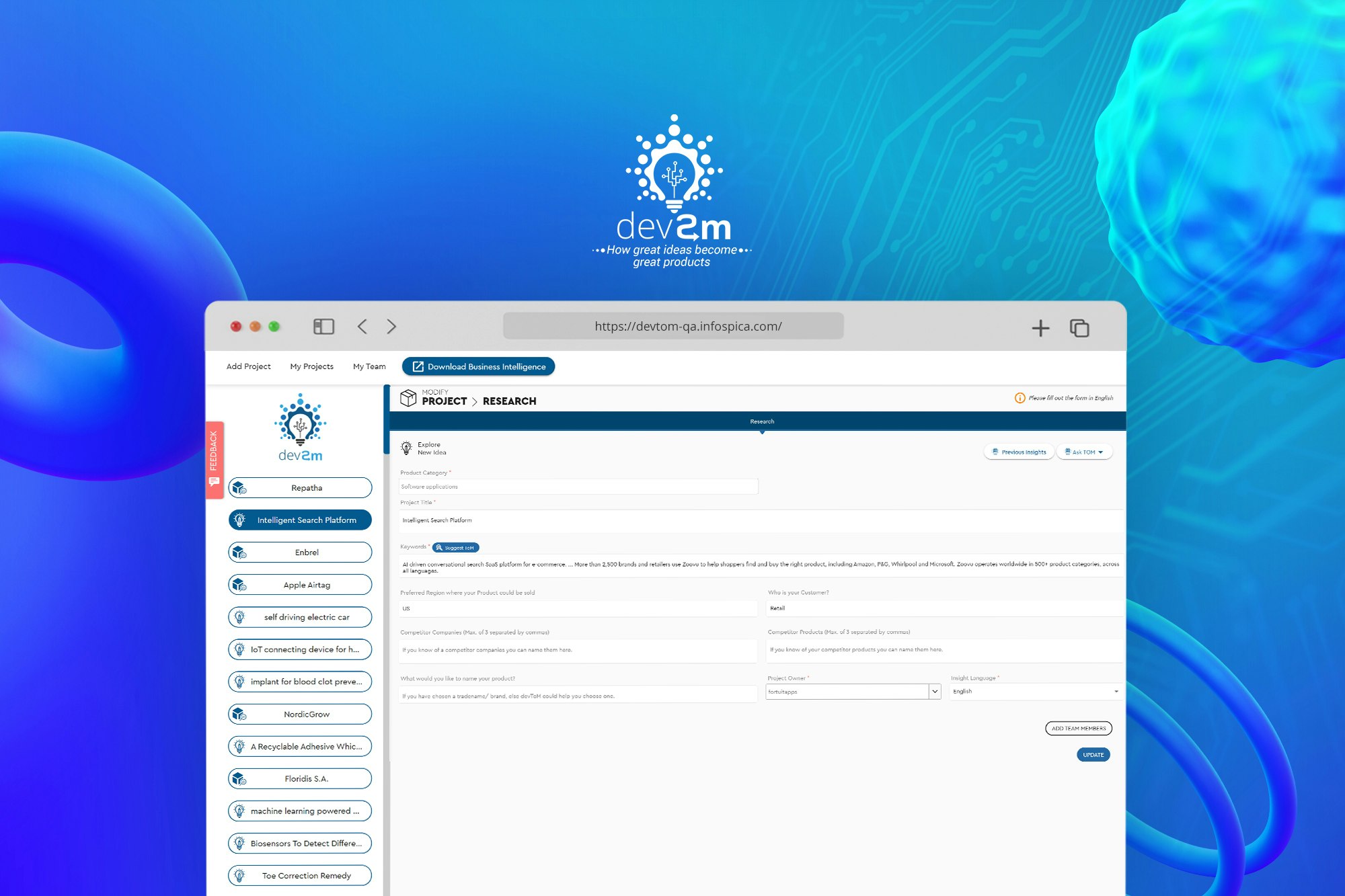
Task: Click Toe Correction Remedy idea icon
Action: (239, 875)
